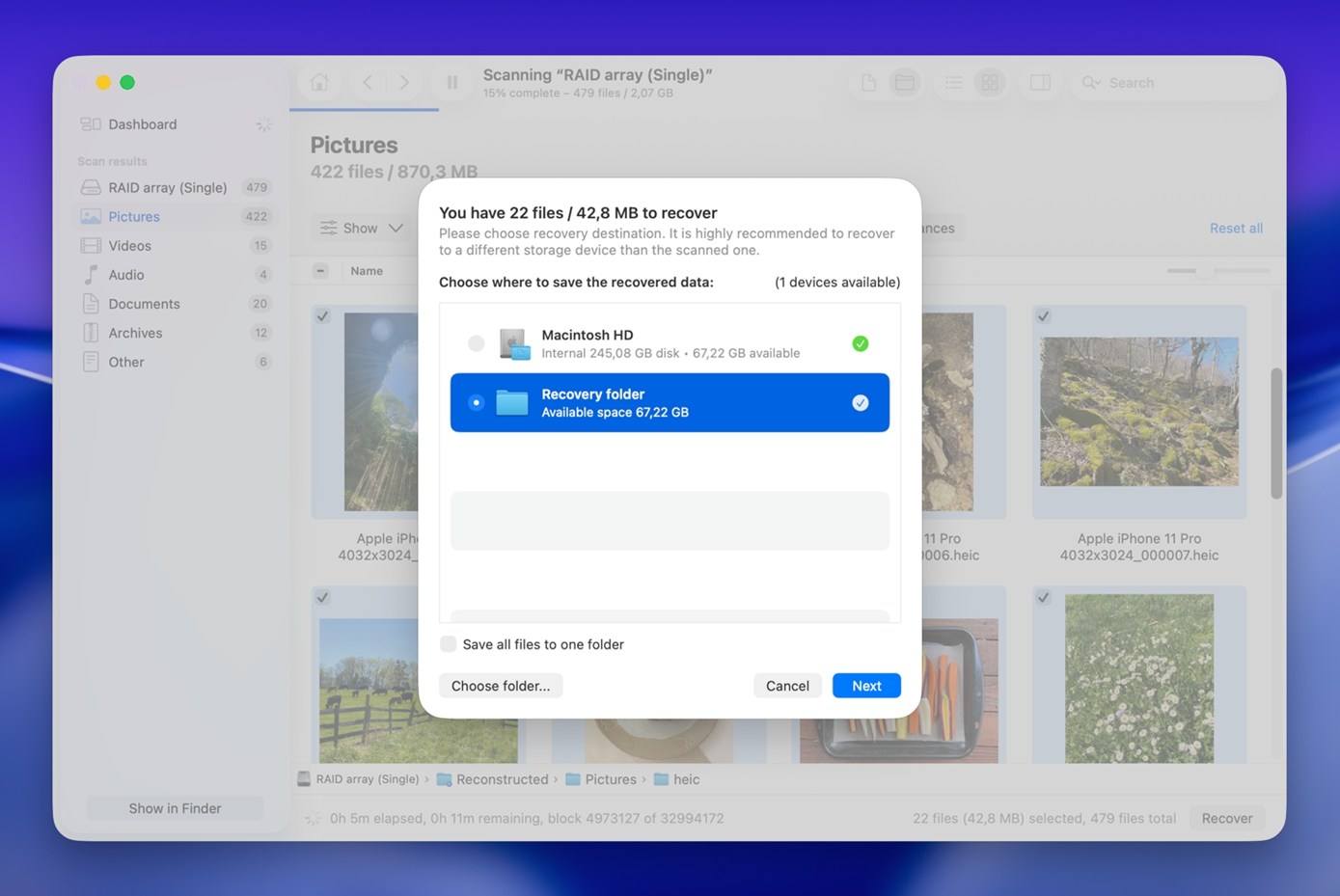1340x896 pixels.
Task: Go back using the left chevron
Action: tap(368, 83)
